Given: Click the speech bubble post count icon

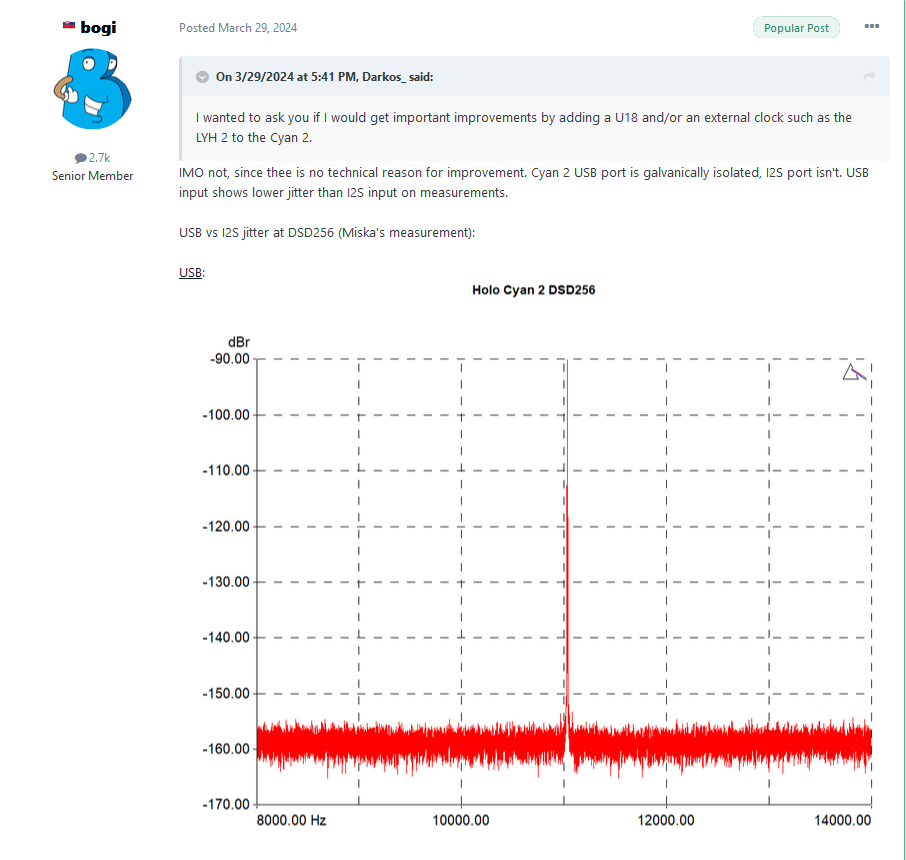Looking at the screenshot, I should [x=80, y=158].
